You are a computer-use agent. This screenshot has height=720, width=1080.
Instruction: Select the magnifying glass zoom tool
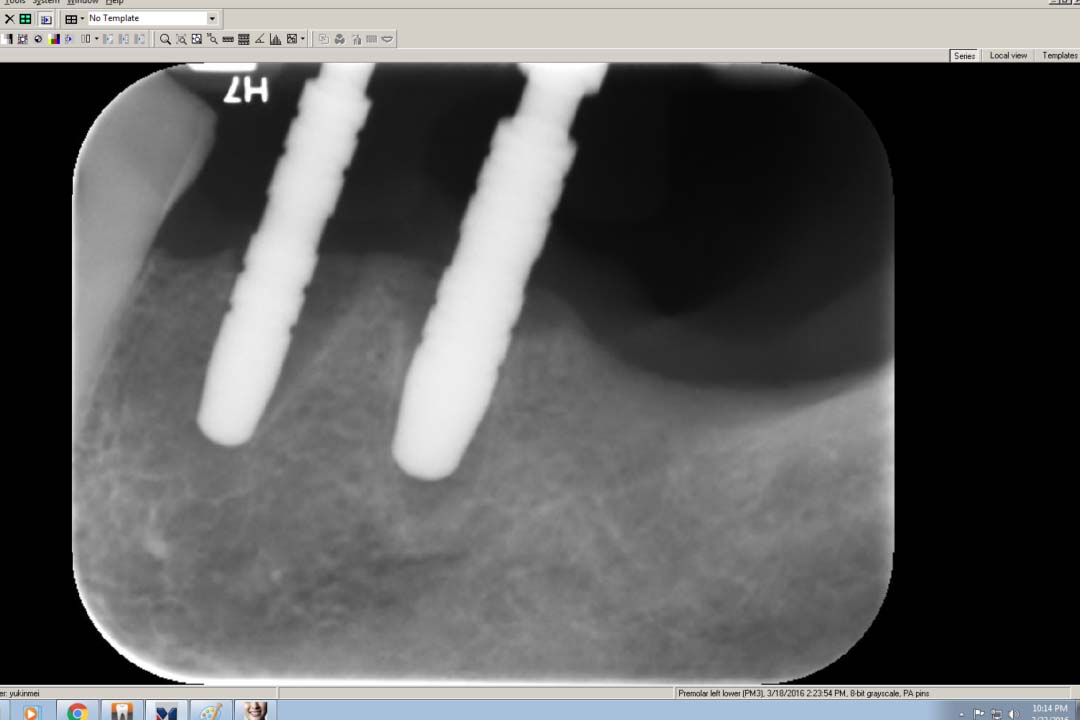(x=165, y=39)
